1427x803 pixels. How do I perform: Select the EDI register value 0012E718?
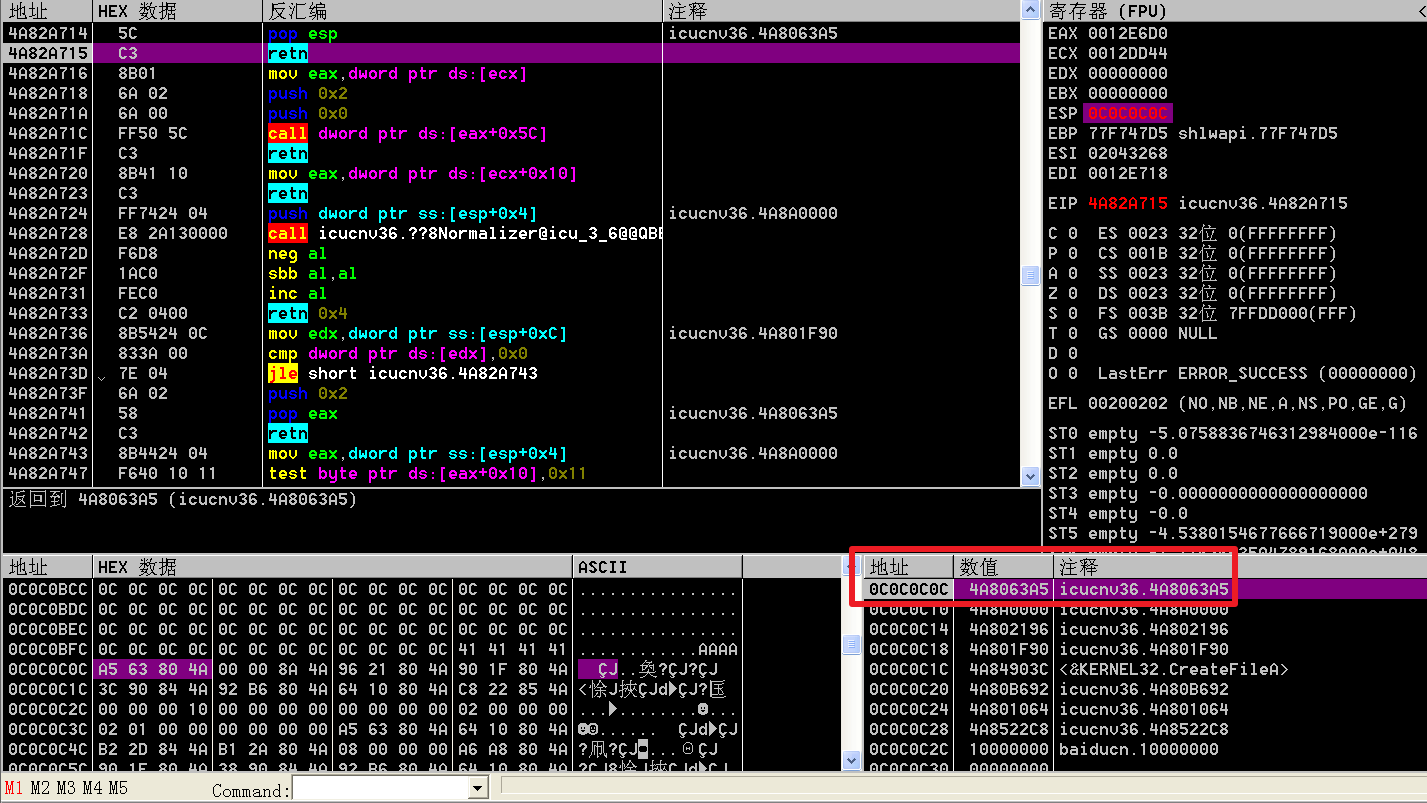(1127, 173)
